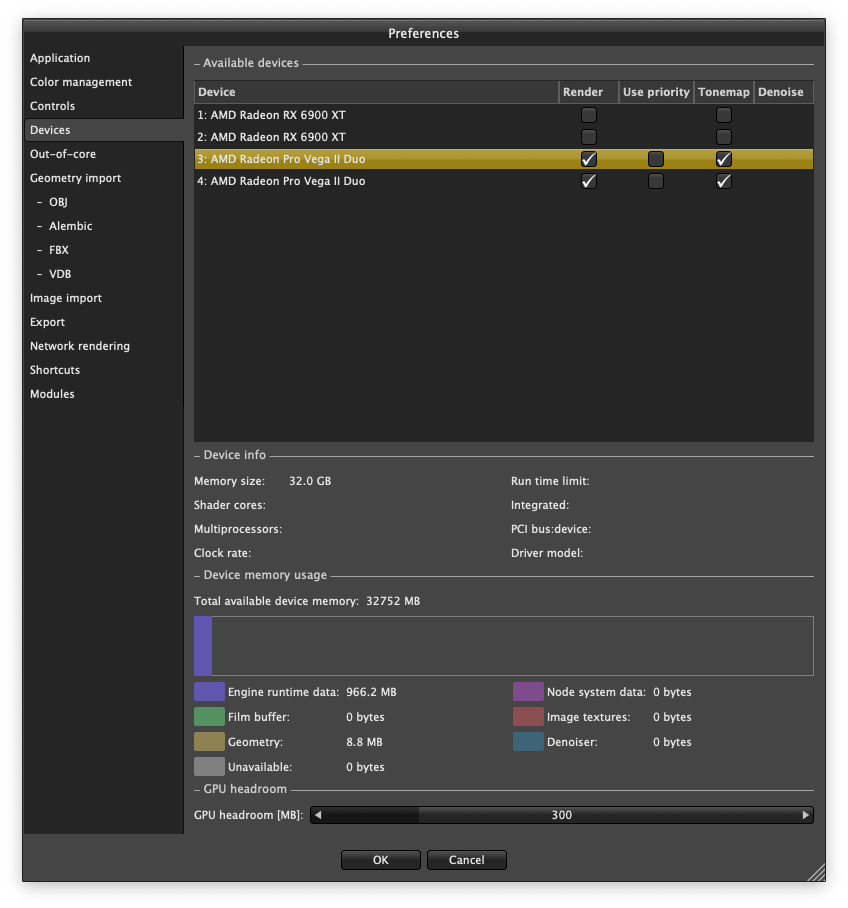Increase GPU headroom with right arrow
Screen dimensions: 848x908
coord(805,815)
